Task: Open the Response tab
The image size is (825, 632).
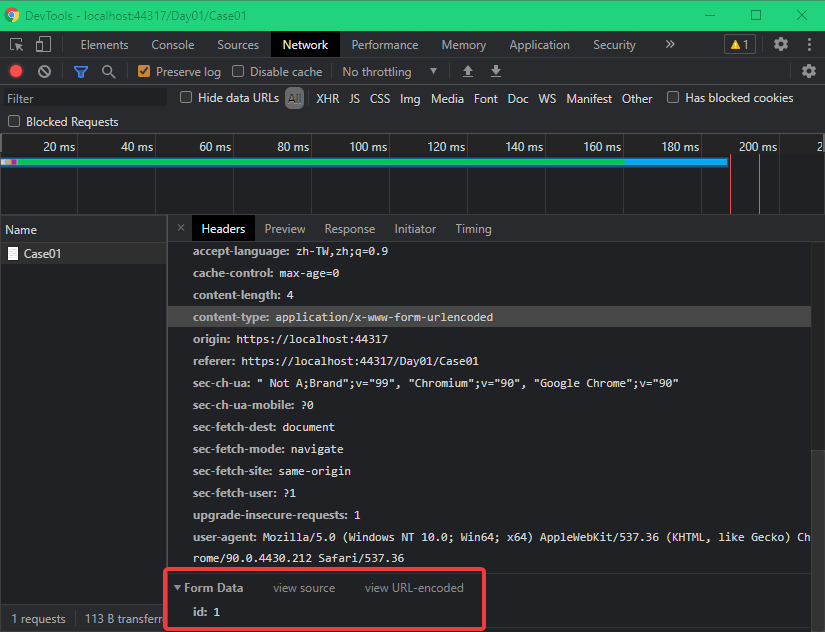Action: (349, 229)
